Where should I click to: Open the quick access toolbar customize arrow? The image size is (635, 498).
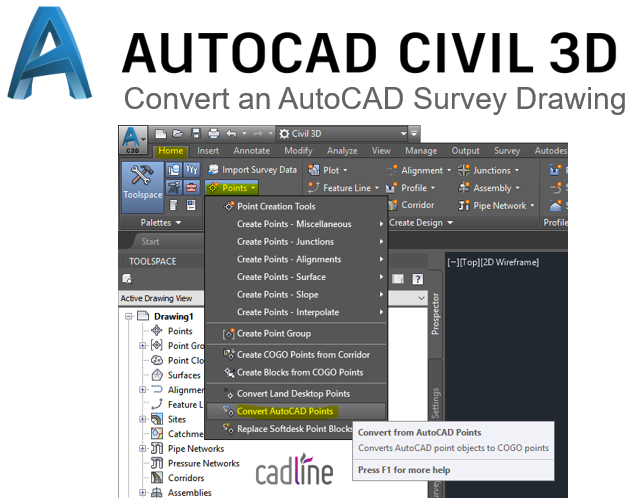pyautogui.click(x=414, y=133)
